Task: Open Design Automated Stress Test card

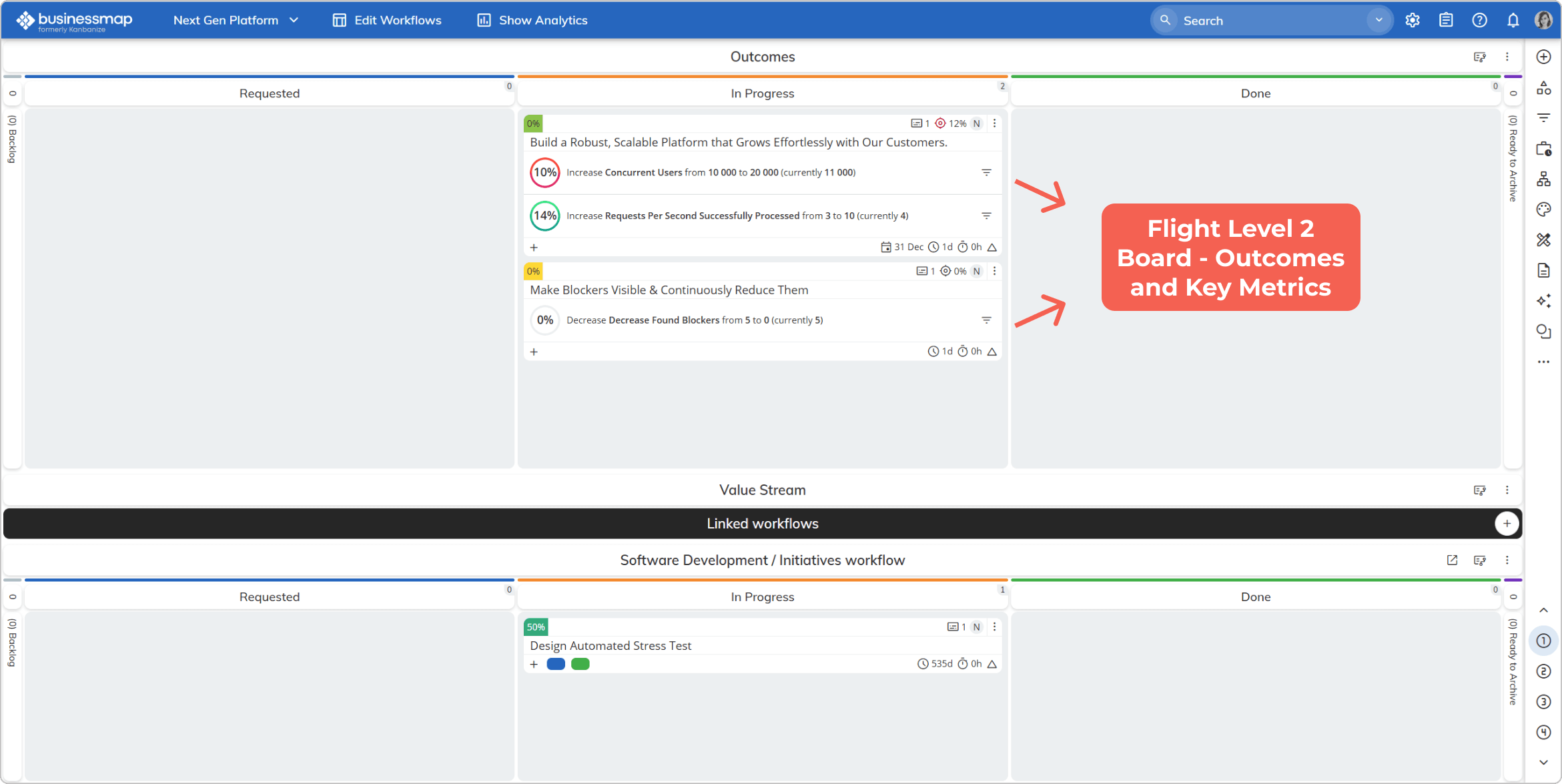Action: 611,646
